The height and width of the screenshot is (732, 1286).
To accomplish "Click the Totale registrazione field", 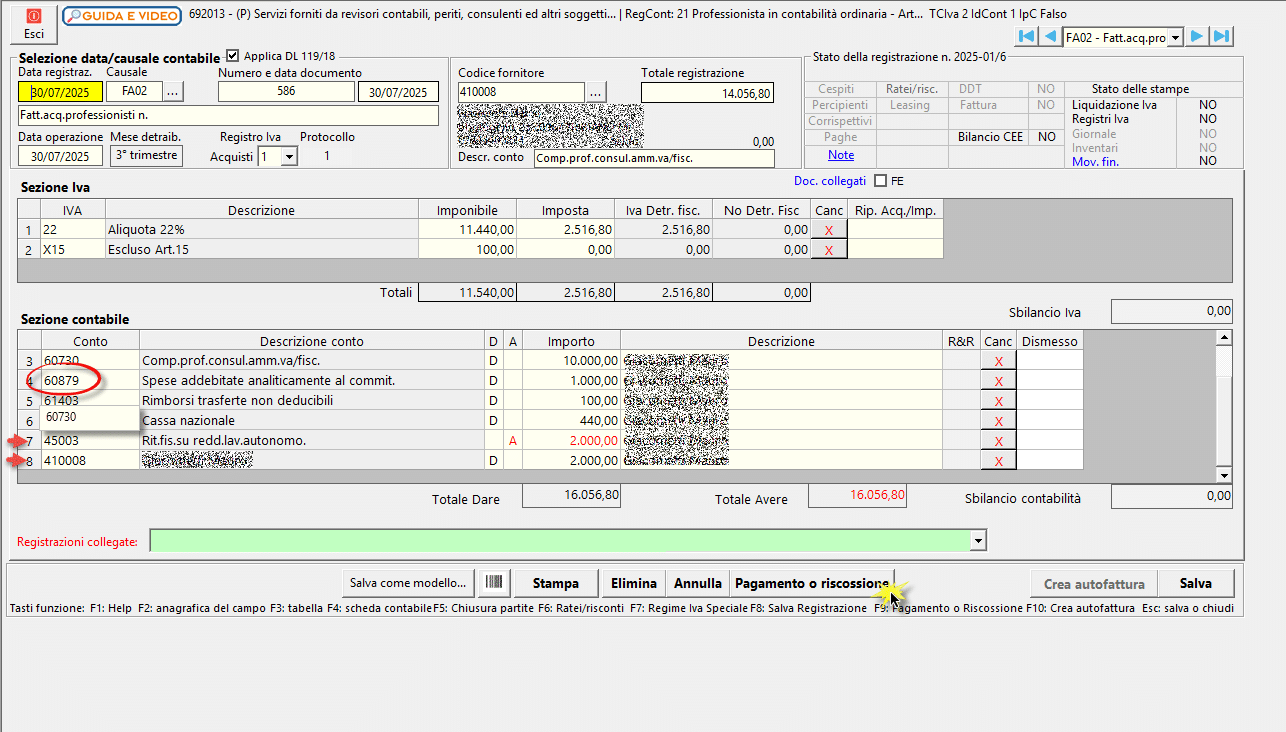I will (707, 93).
